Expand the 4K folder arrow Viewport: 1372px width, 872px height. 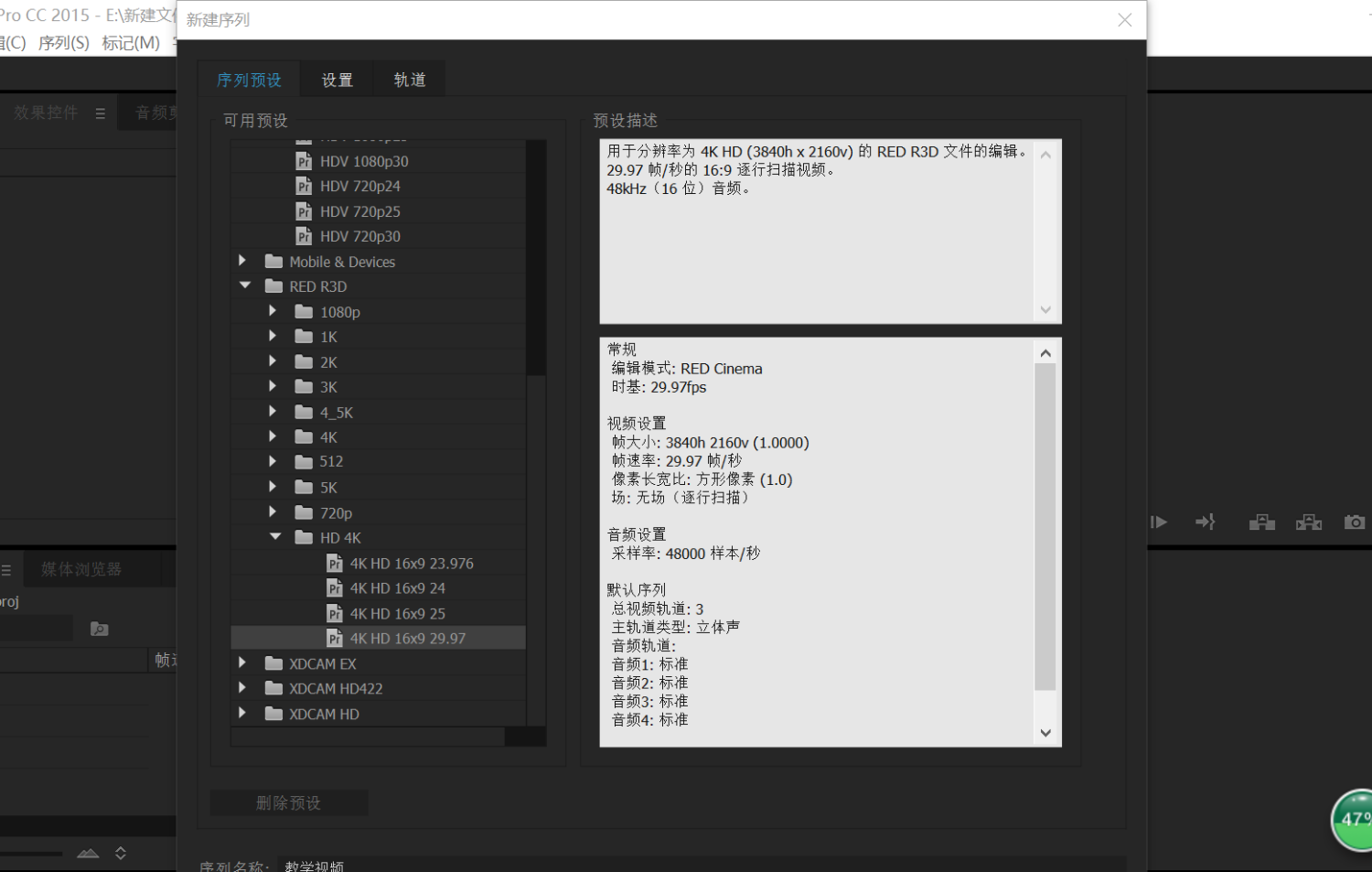click(x=273, y=436)
